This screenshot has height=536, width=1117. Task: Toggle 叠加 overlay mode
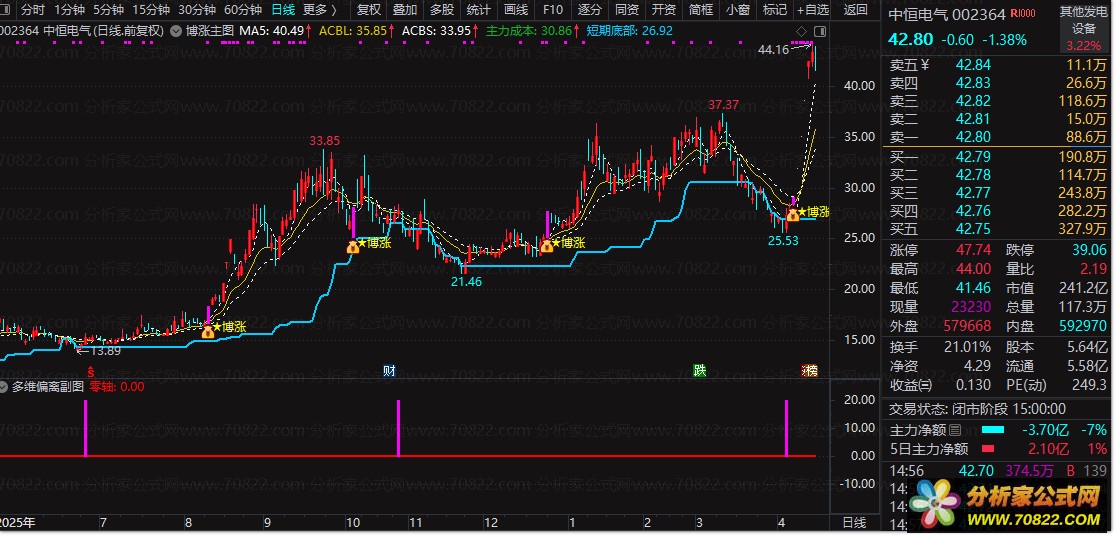405,10
